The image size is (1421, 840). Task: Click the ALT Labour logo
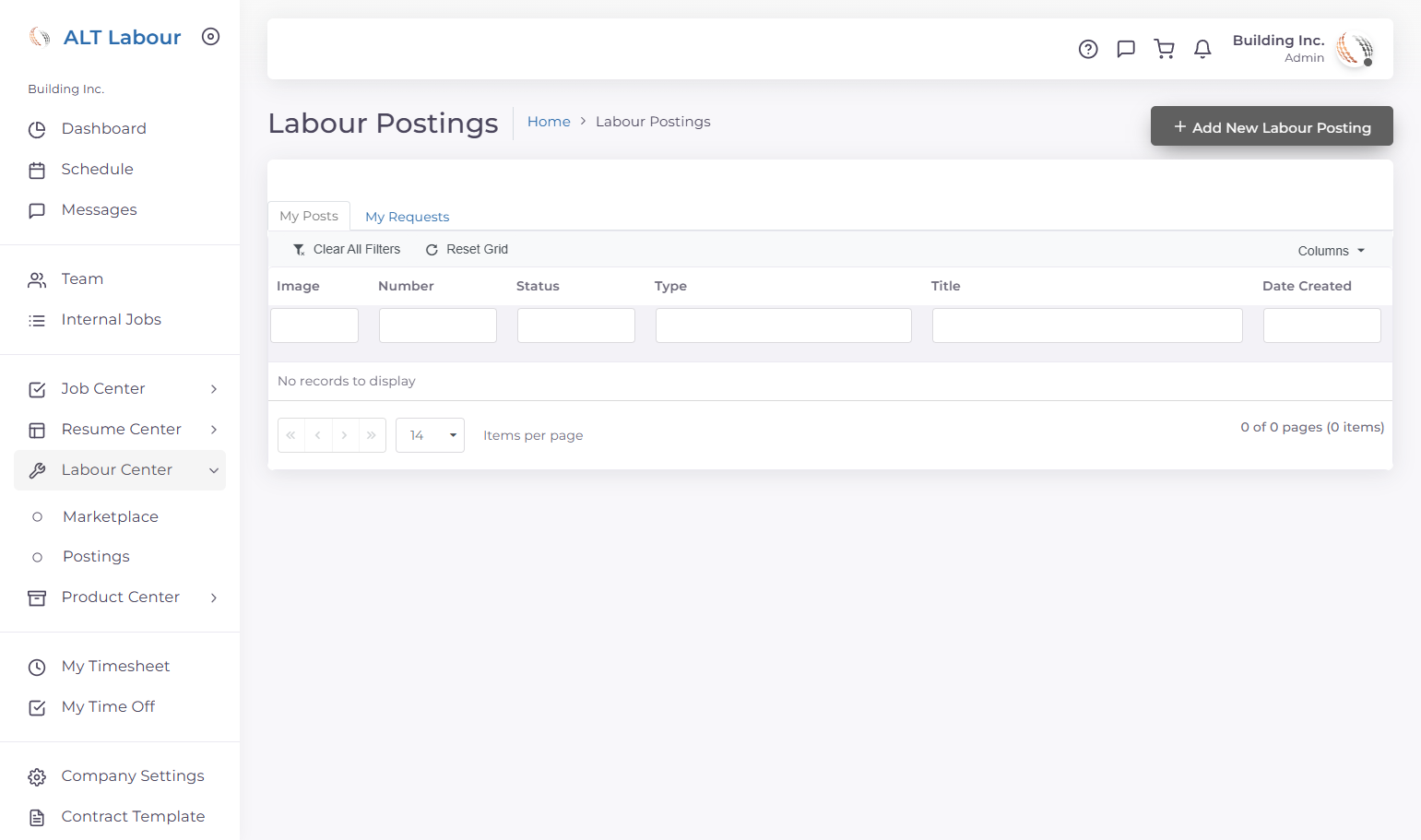coord(105,37)
